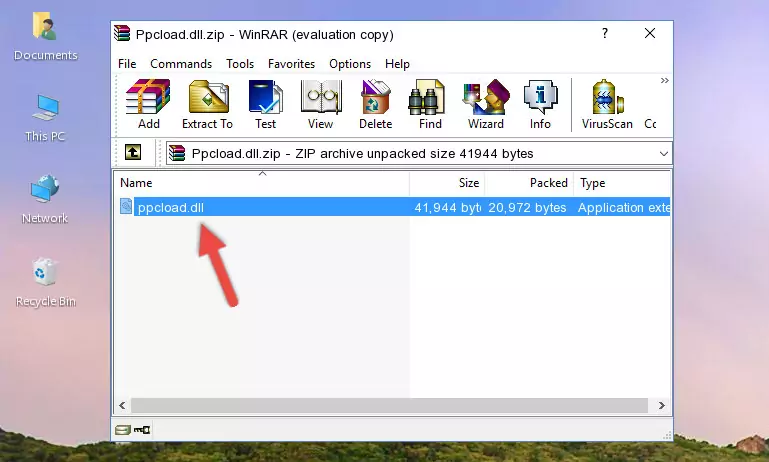Viewport: 769px width, 462px height.
Task: Open the View file tool
Action: (321, 104)
